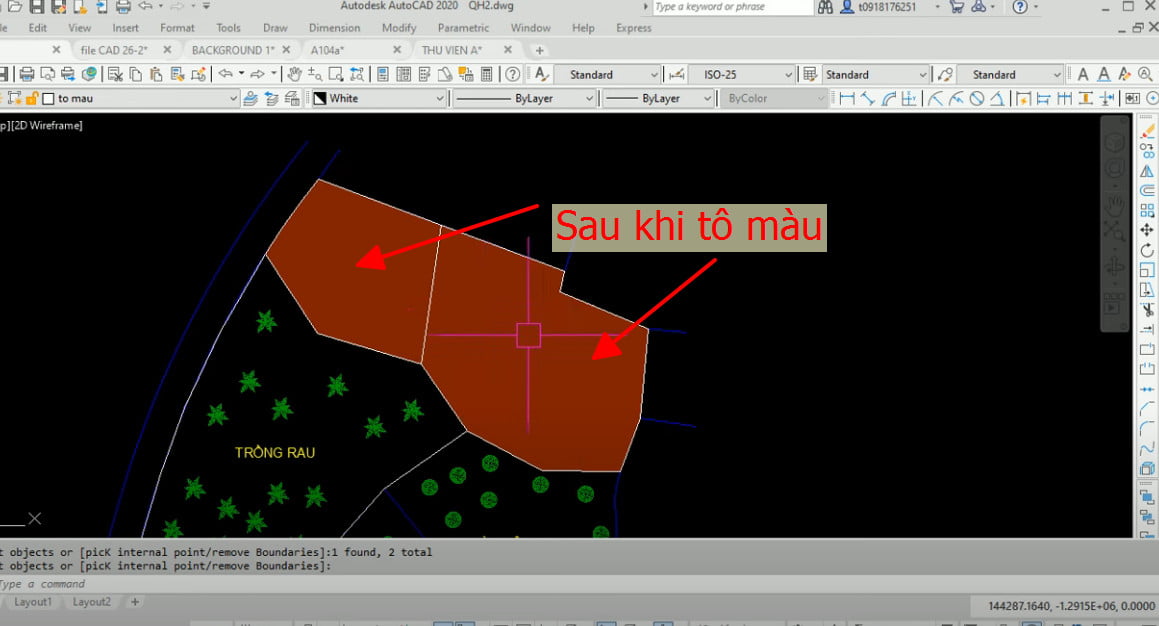Open the QuickCalc calculator icon
Viewport: 1159px width, 626px height.
click(x=486, y=74)
